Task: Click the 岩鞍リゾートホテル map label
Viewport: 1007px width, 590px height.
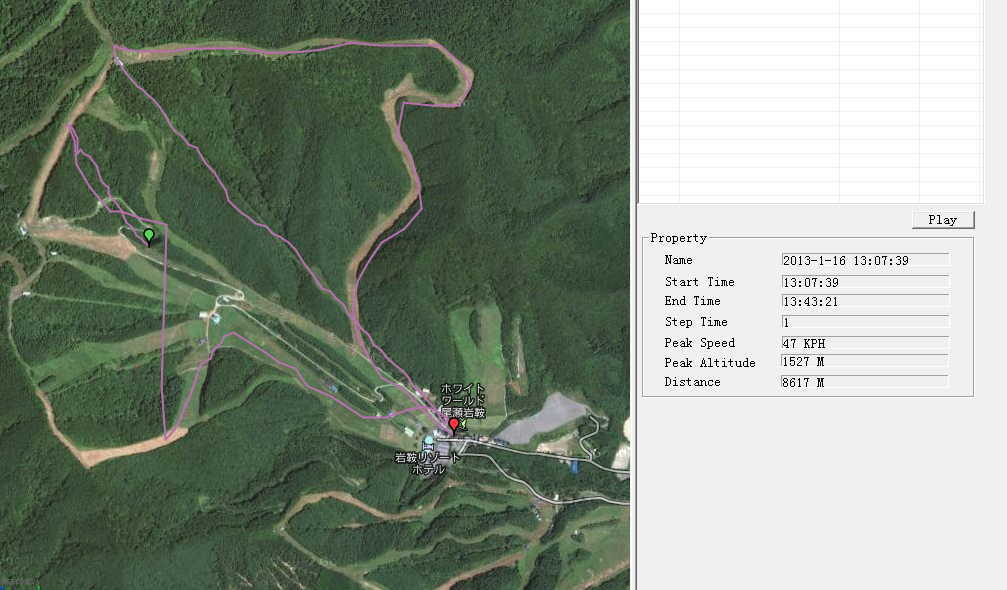Action: pyautogui.click(x=427, y=463)
